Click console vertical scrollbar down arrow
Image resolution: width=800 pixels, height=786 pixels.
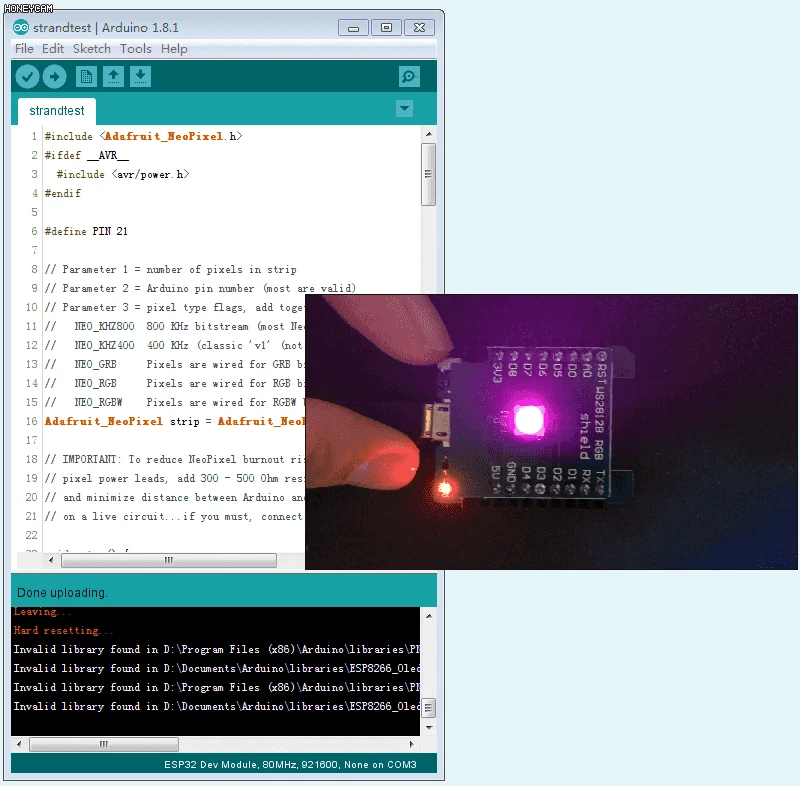point(429,727)
